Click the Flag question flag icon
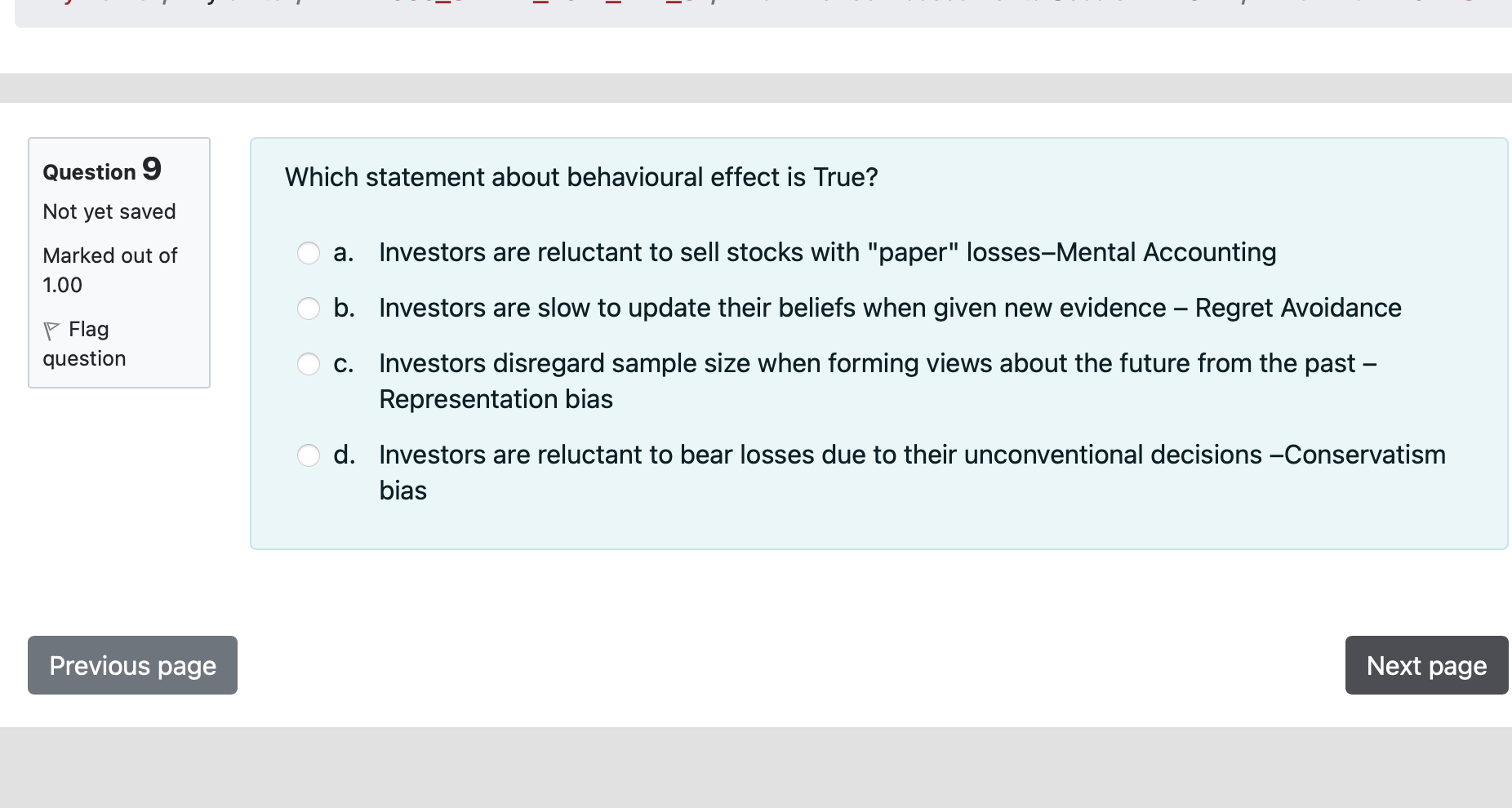 coord(51,329)
